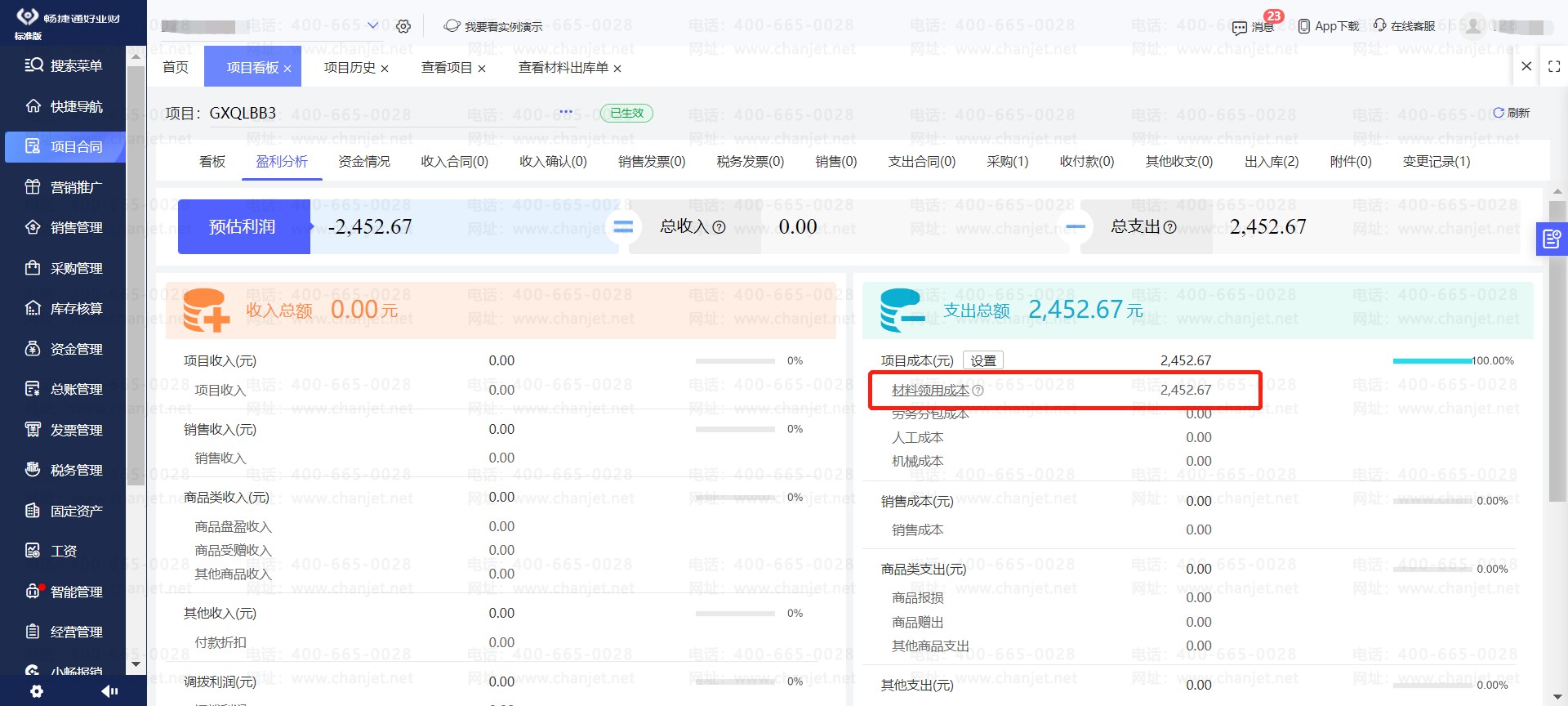Close the 项目看板 tab
This screenshot has height=706, width=1568.
pyautogui.click(x=287, y=69)
